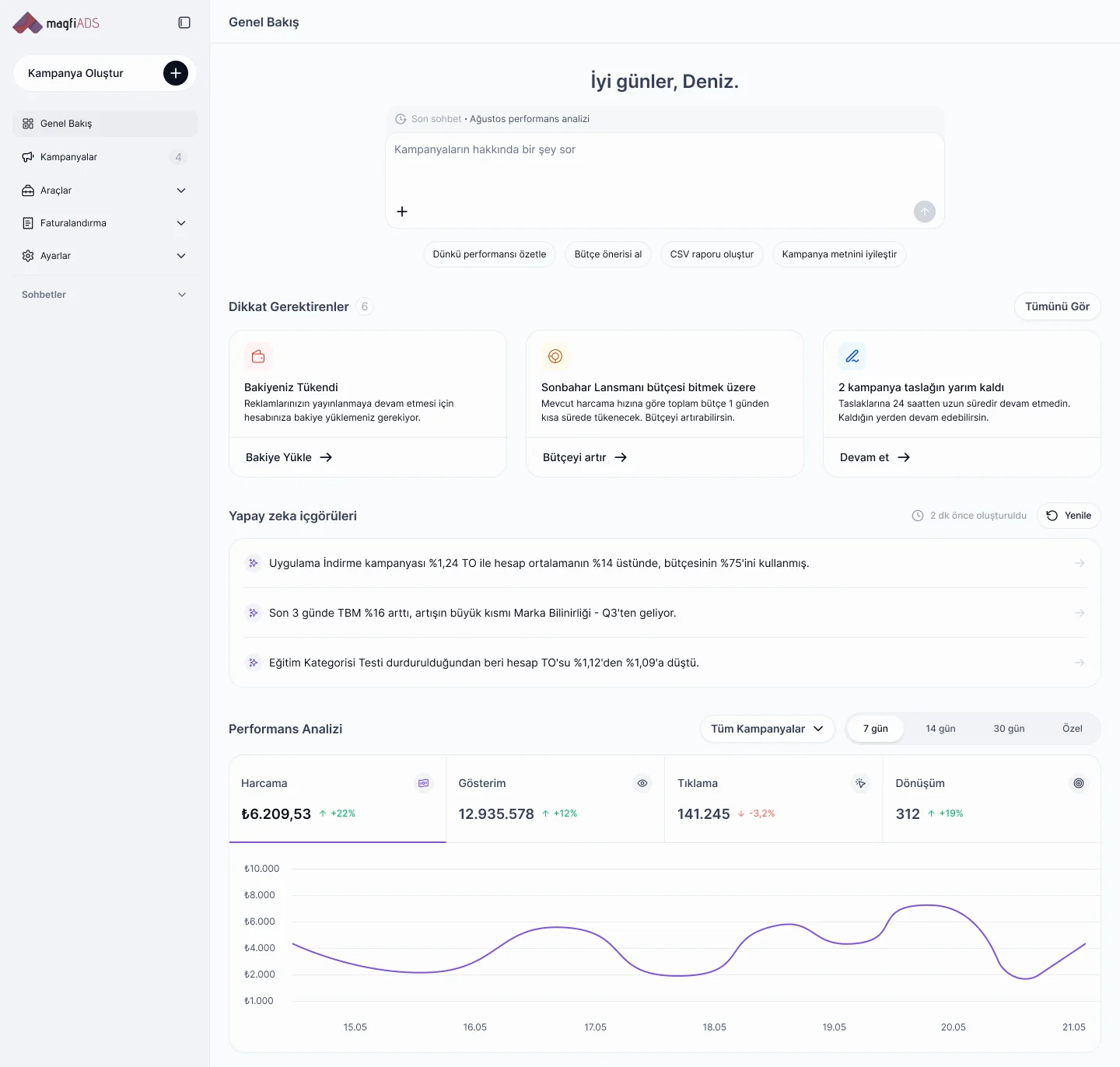Image resolution: width=1120 pixels, height=1067 pixels.
Task: Select the Özel time range
Action: click(1073, 729)
